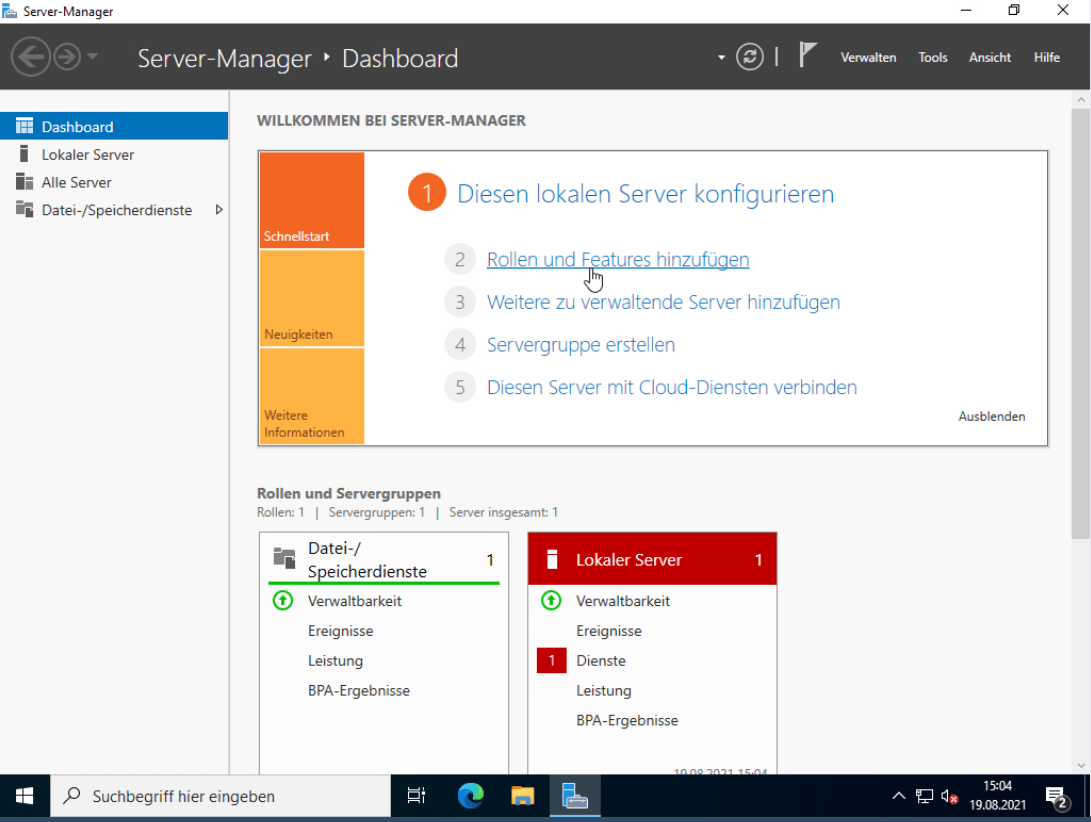Click Leistung in Lokaler Server tile
The image size is (1091, 822).
tap(603, 690)
